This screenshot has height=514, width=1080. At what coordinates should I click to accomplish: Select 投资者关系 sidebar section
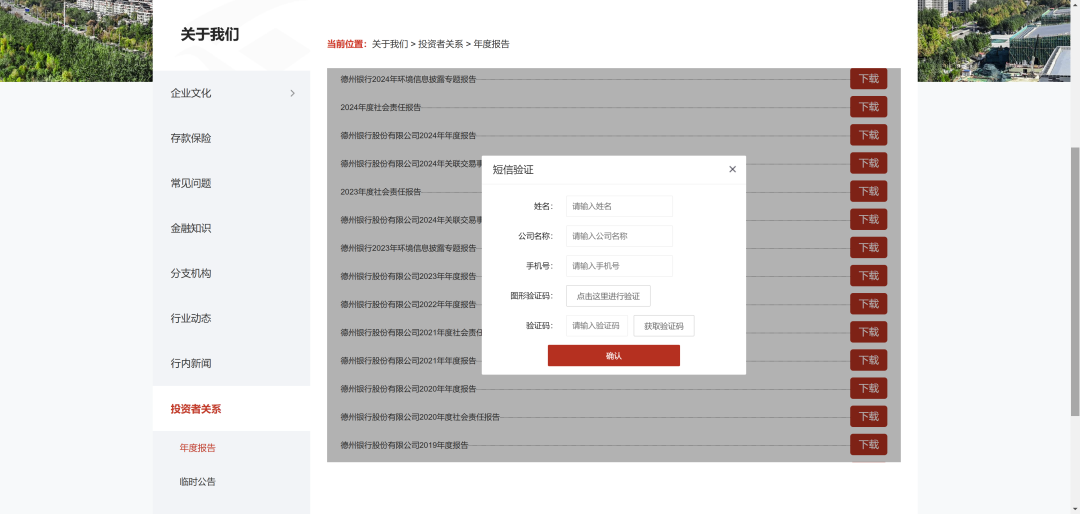point(196,409)
